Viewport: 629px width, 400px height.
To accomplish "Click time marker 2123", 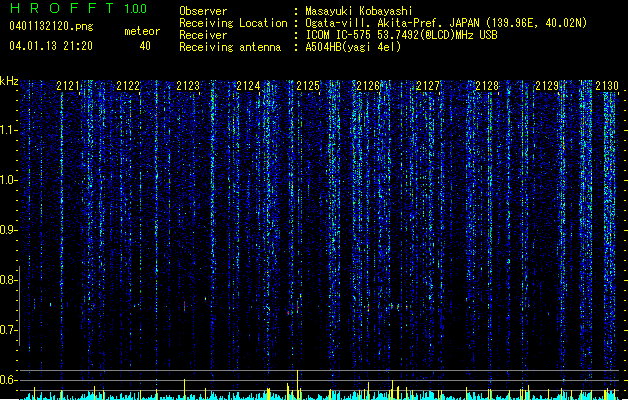I will coord(188,86).
